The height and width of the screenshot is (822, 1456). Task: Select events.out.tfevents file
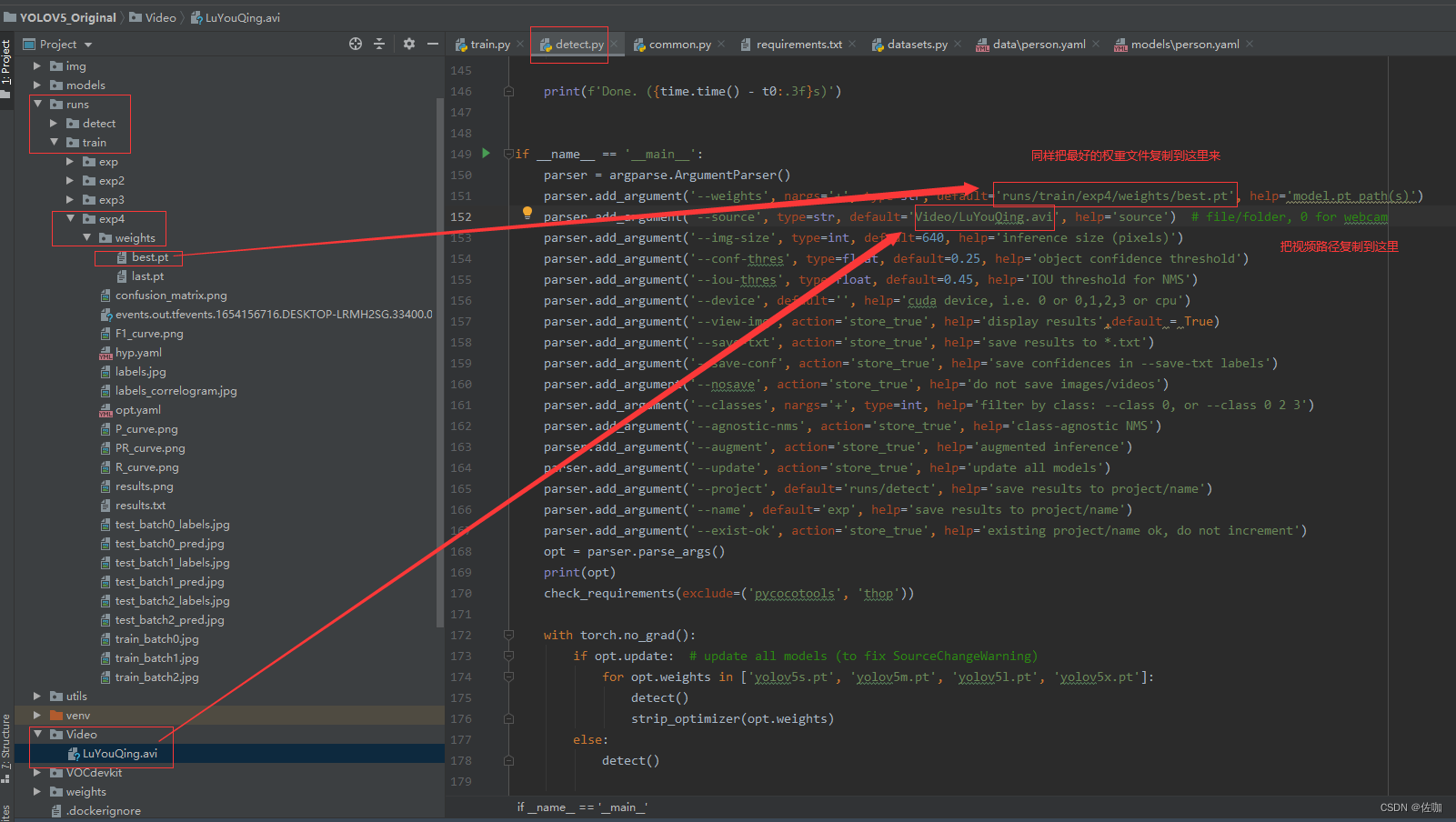click(266, 315)
